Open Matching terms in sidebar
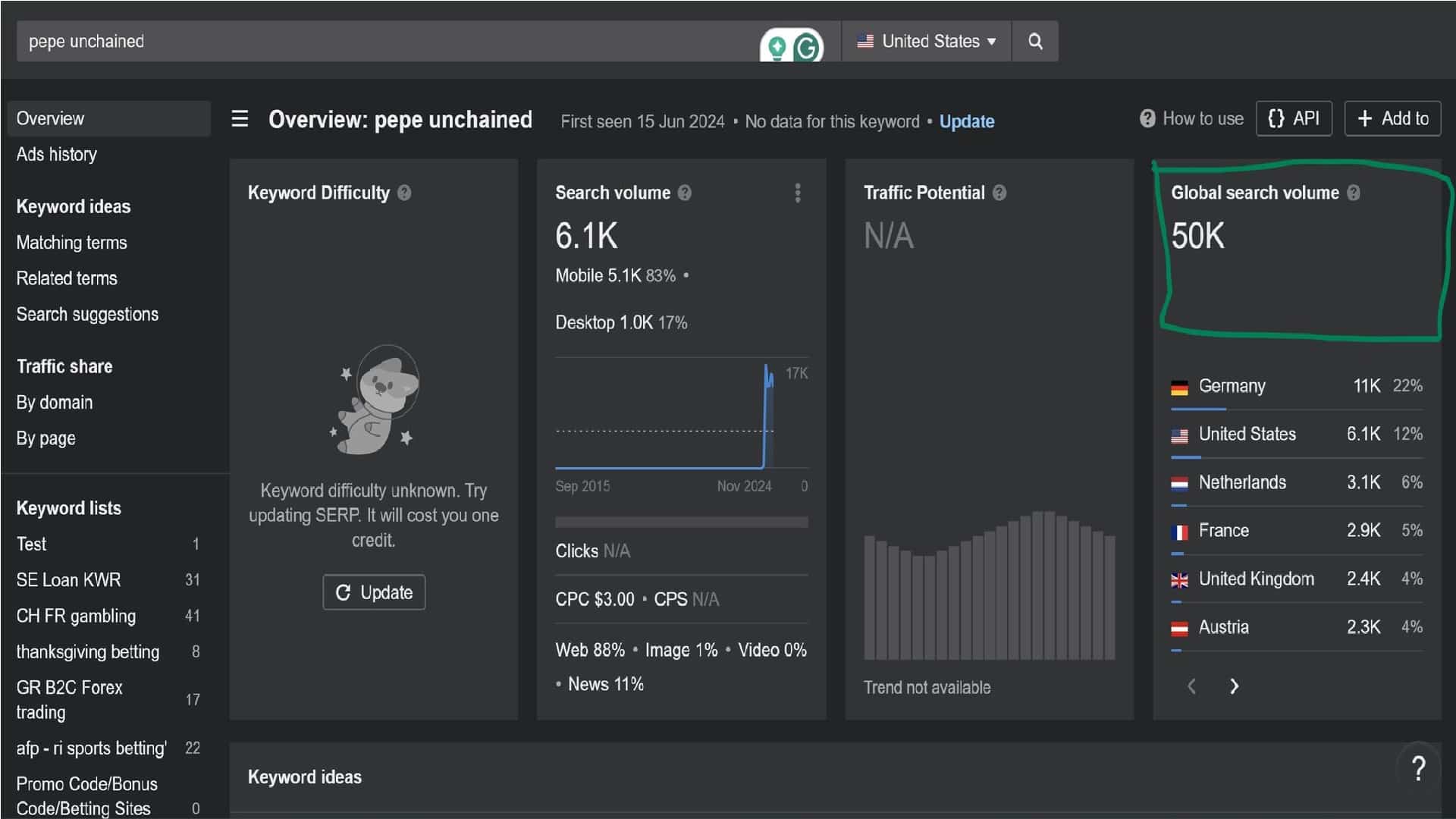 click(71, 243)
